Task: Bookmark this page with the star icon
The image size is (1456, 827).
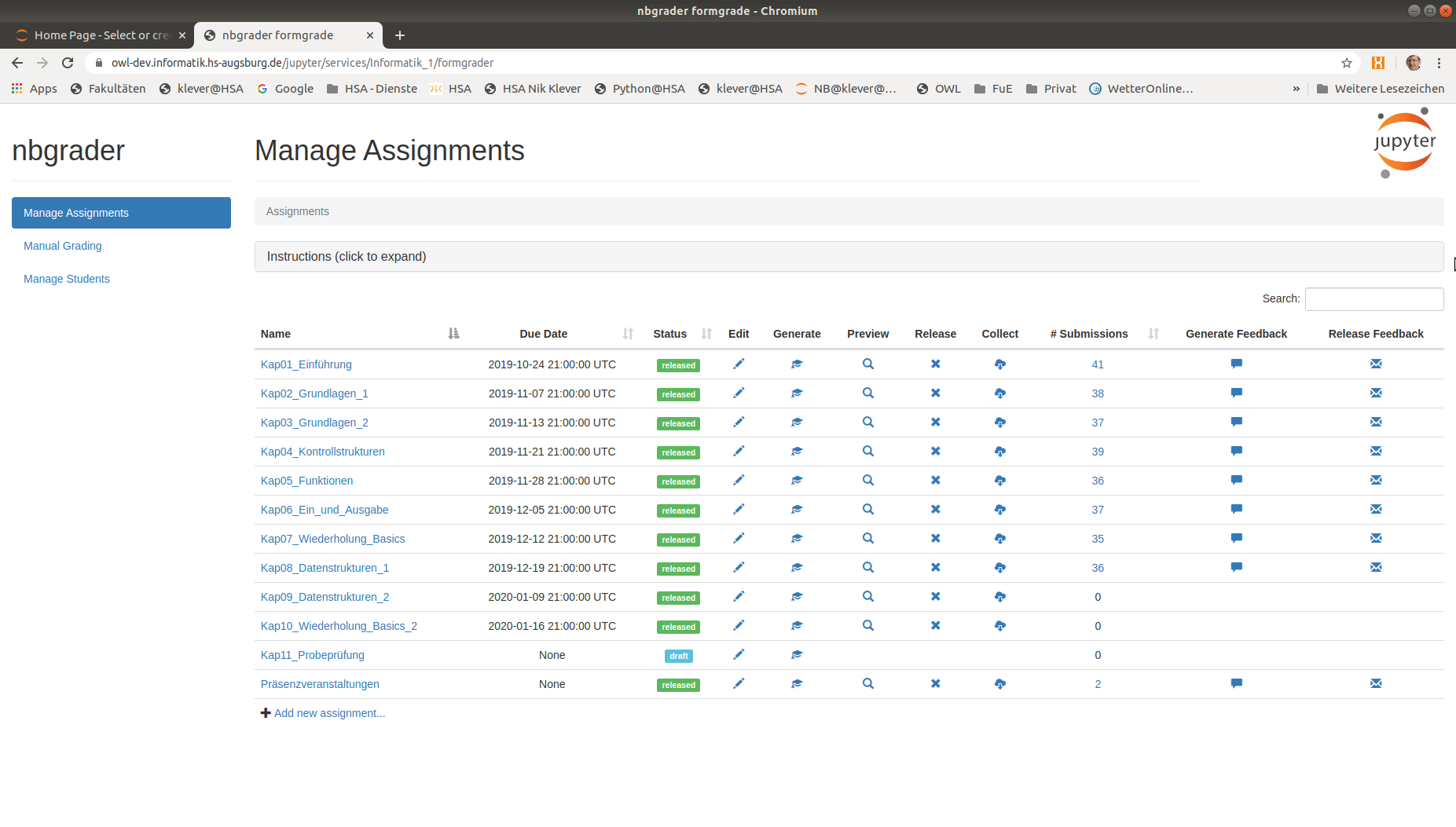Action: (1346, 63)
